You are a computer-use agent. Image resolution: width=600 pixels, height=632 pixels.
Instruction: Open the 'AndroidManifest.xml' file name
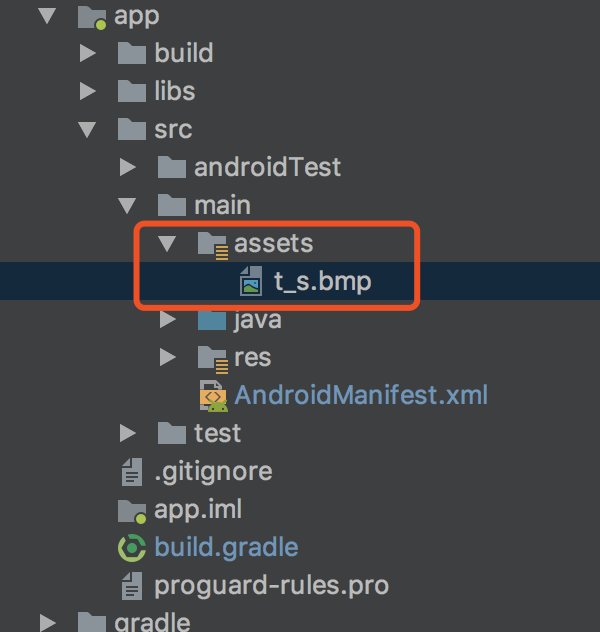pos(361,395)
